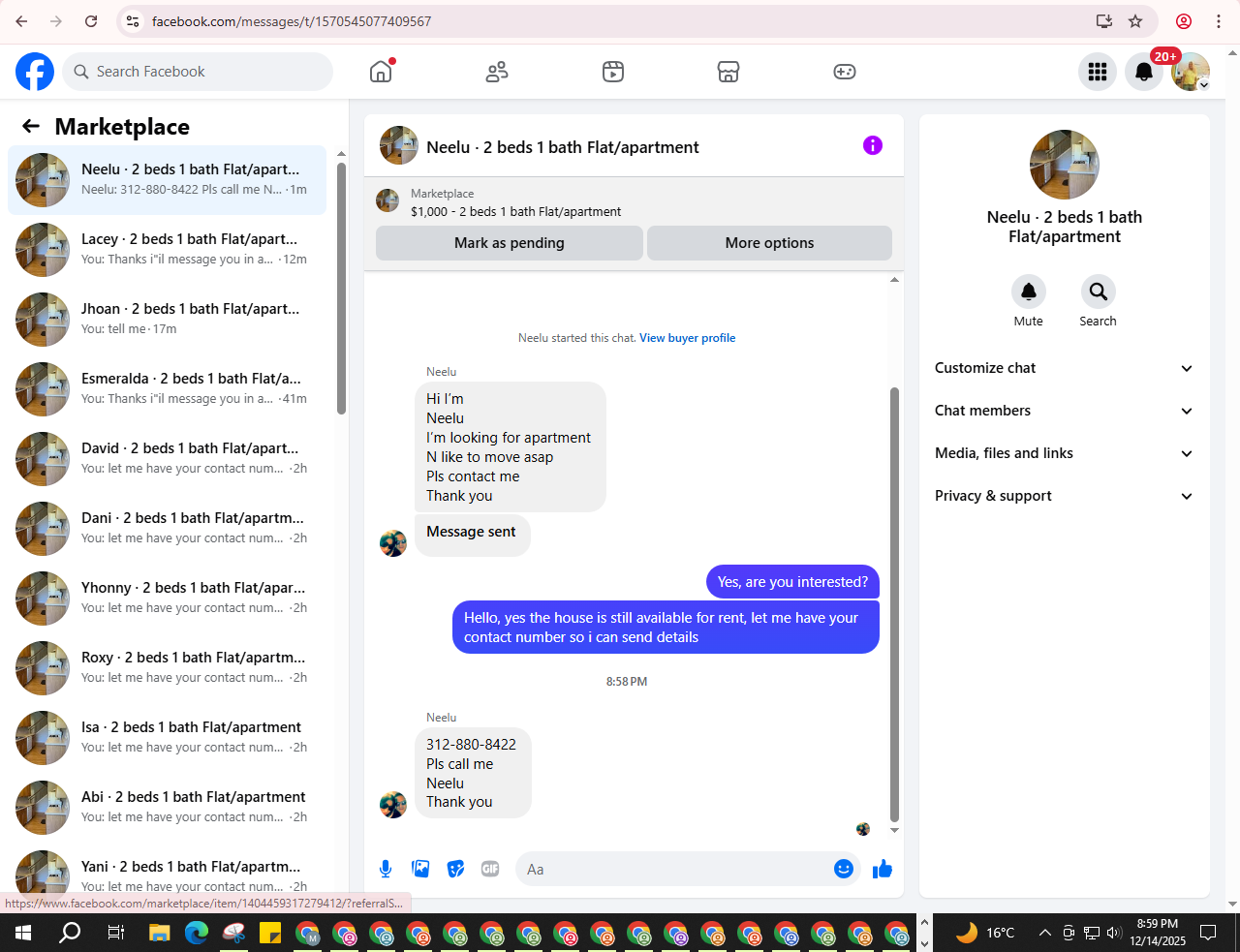Click the conversation list scrollbar
Viewport: 1240px width, 952px height.
coord(341,289)
